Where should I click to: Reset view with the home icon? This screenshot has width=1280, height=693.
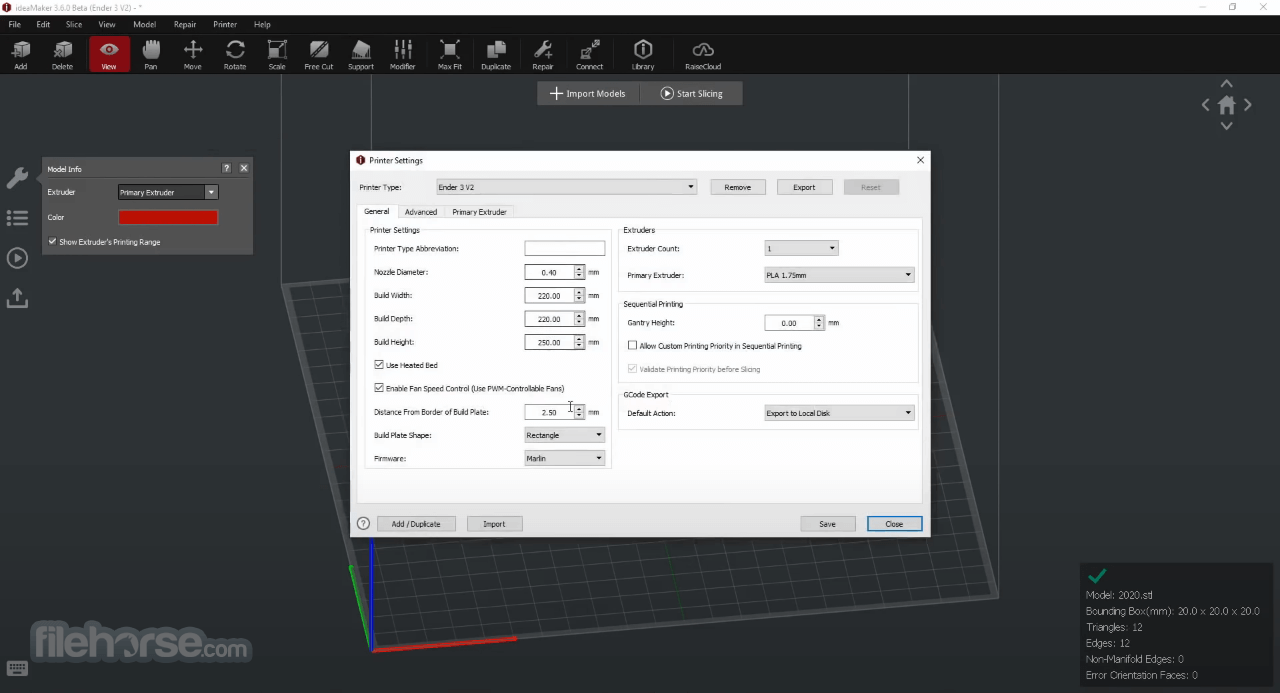point(1227,105)
